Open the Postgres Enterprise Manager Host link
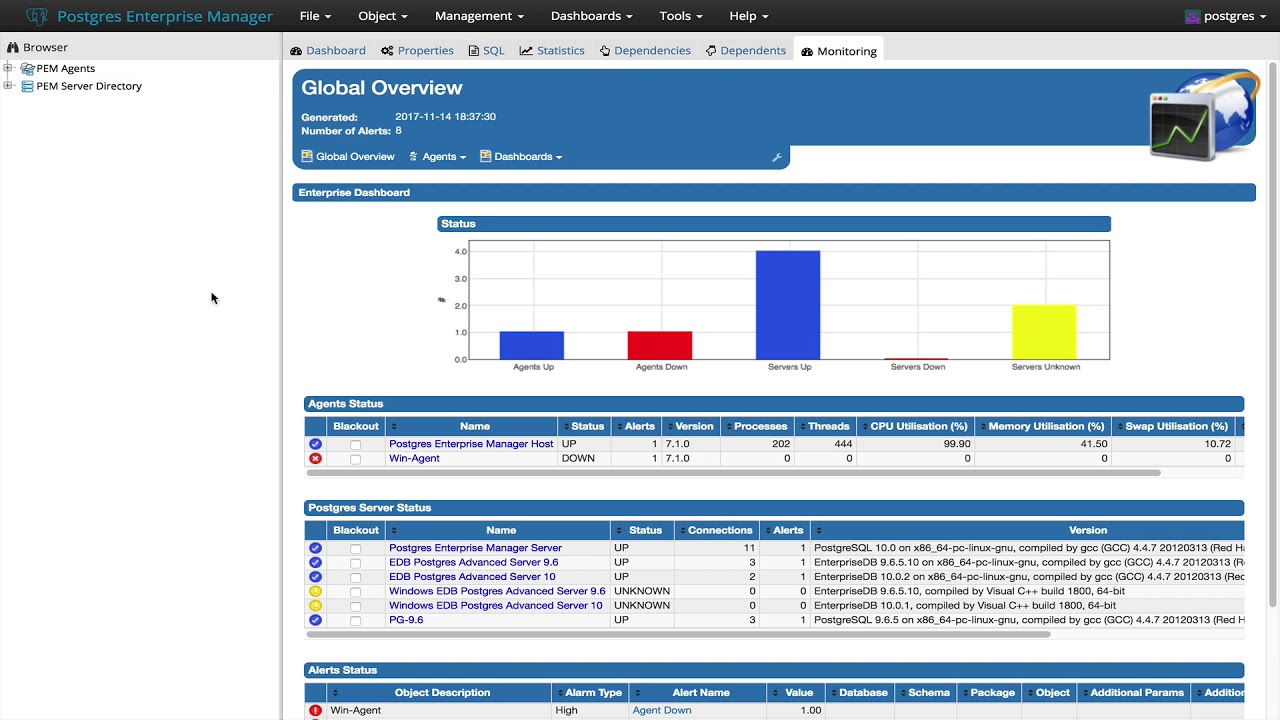Screen dimensions: 1280x720 tap(471, 444)
